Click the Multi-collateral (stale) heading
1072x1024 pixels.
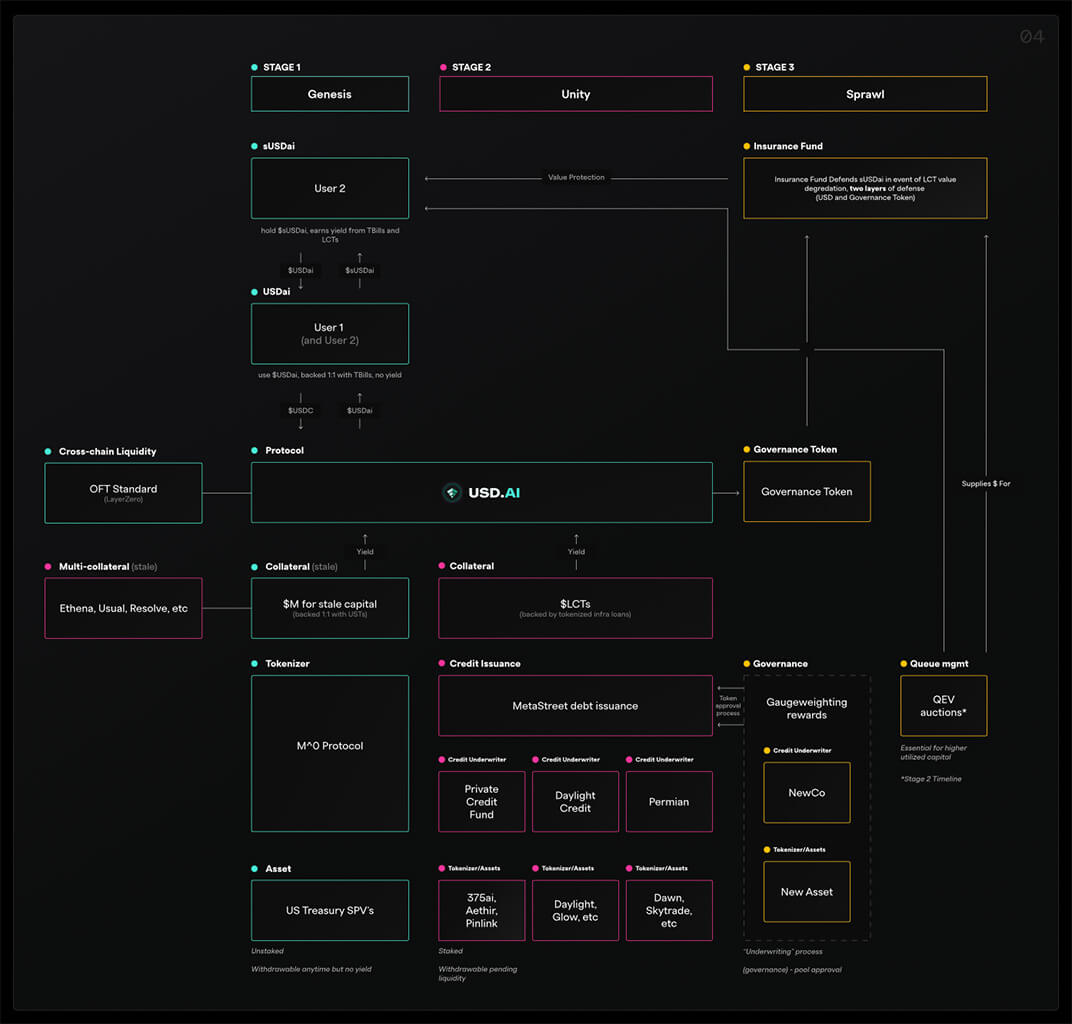(x=108, y=567)
